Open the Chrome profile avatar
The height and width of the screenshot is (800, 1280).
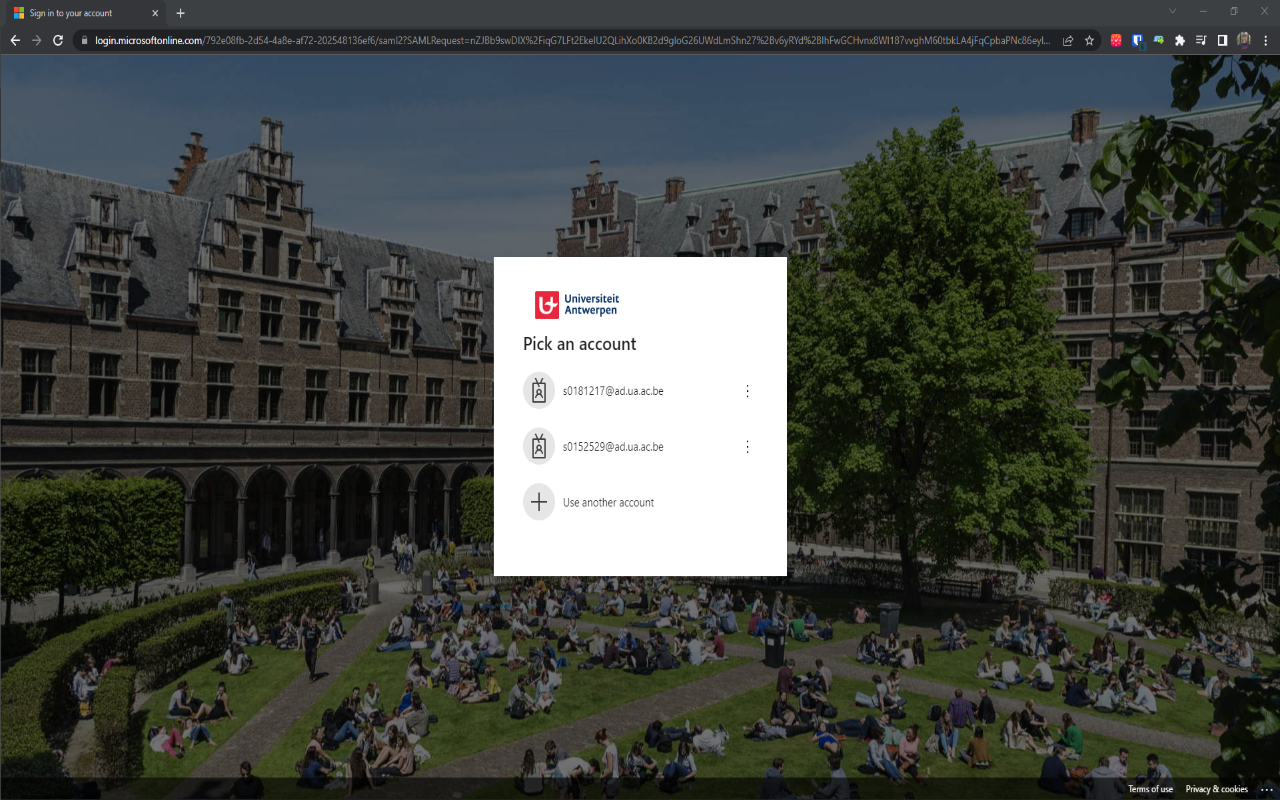pyautogui.click(x=1244, y=41)
